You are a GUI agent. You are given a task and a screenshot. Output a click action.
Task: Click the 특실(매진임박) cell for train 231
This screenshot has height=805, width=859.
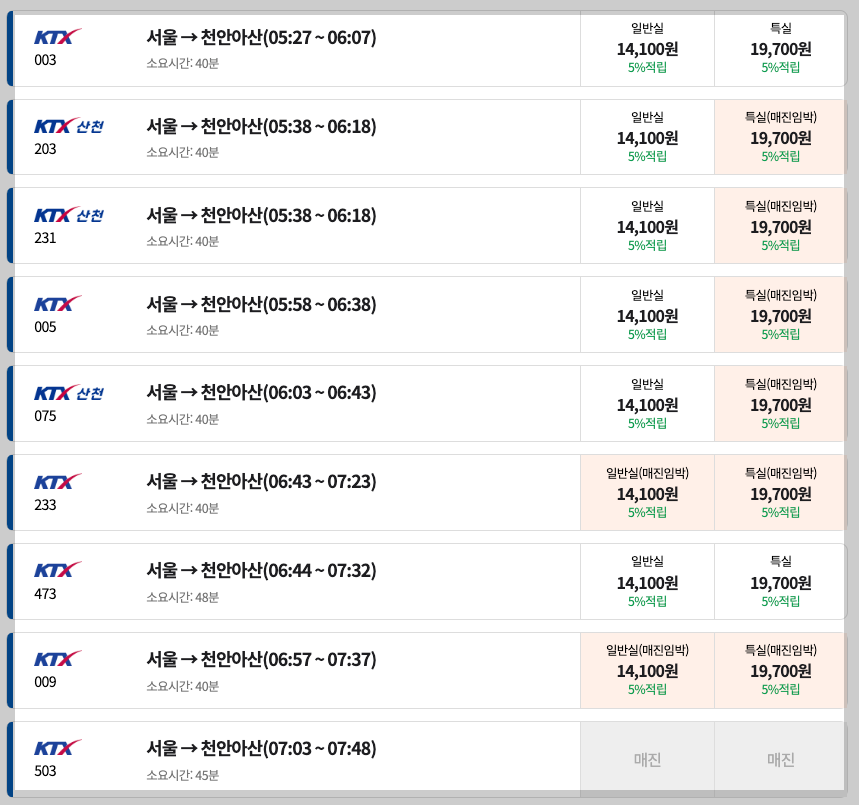pos(779,224)
